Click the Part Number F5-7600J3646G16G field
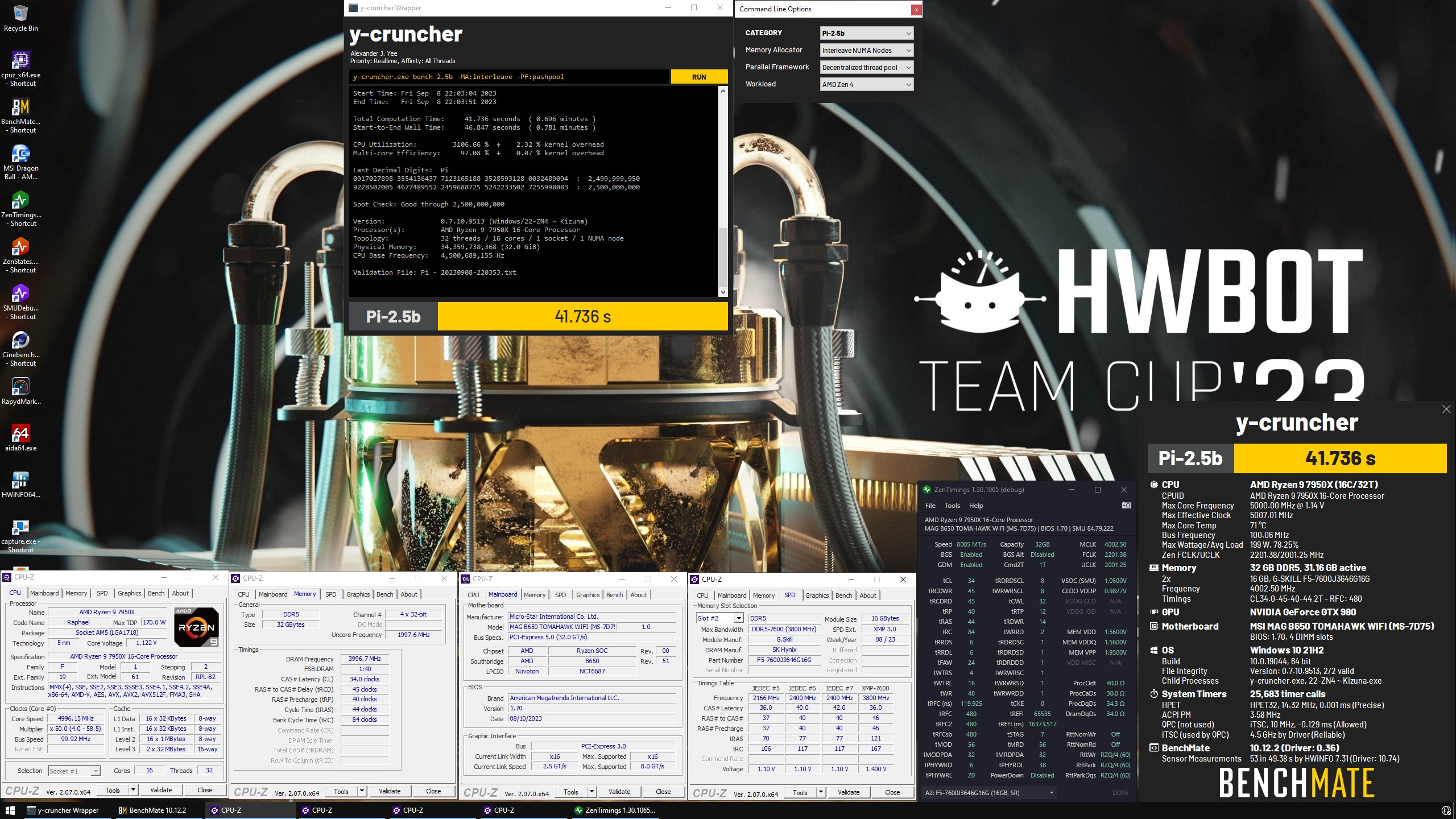This screenshot has height=819, width=1456. tap(784, 660)
